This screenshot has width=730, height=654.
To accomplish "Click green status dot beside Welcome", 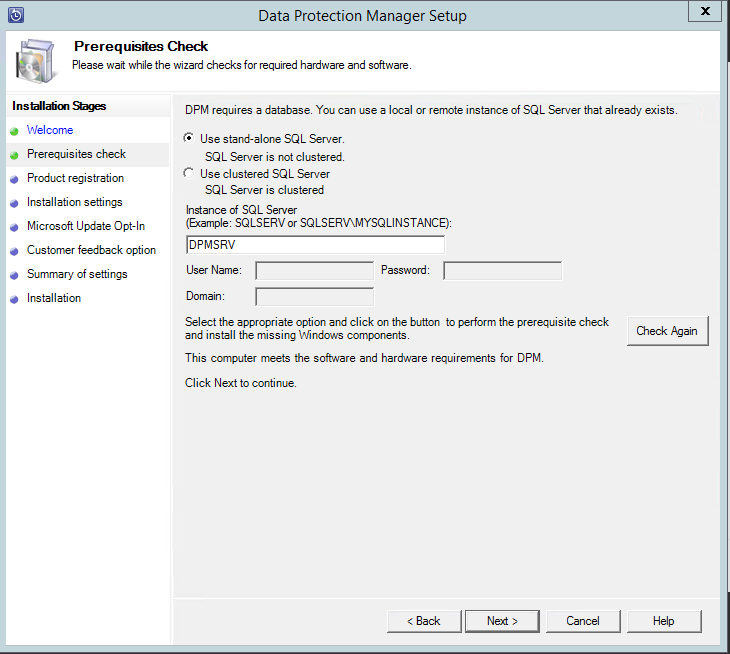I will point(14,131).
